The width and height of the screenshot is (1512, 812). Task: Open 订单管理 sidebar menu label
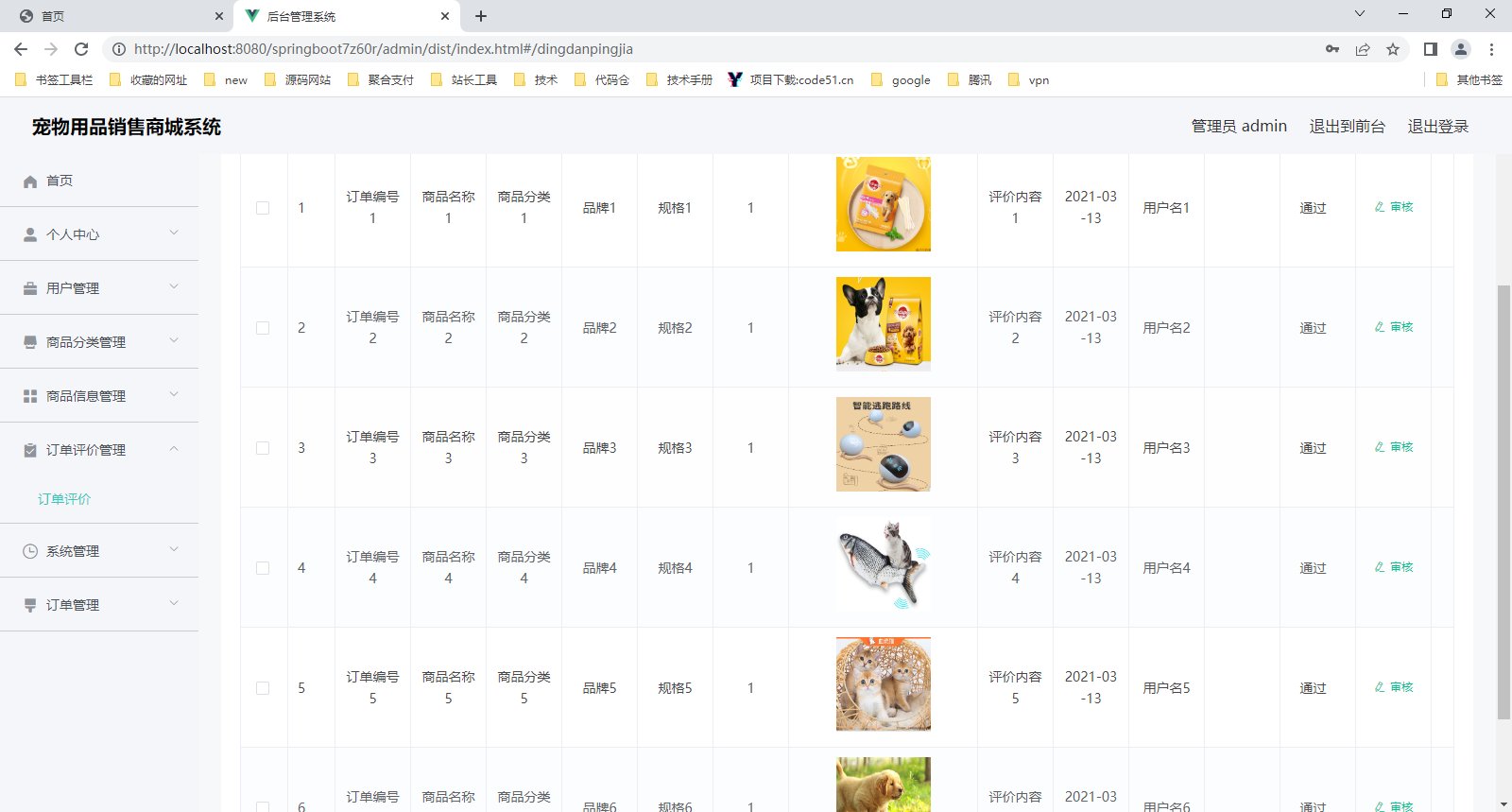(73, 605)
